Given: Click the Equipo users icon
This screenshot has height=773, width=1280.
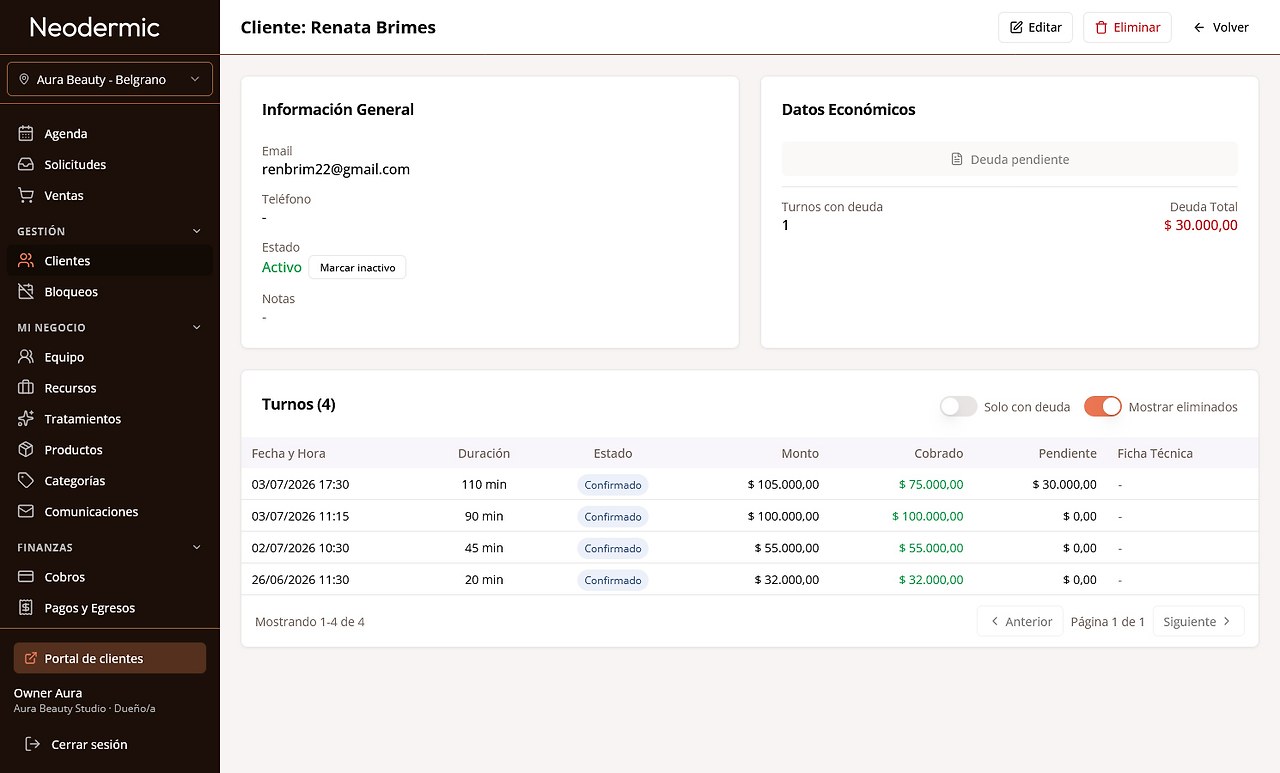Looking at the screenshot, I should (x=26, y=357).
